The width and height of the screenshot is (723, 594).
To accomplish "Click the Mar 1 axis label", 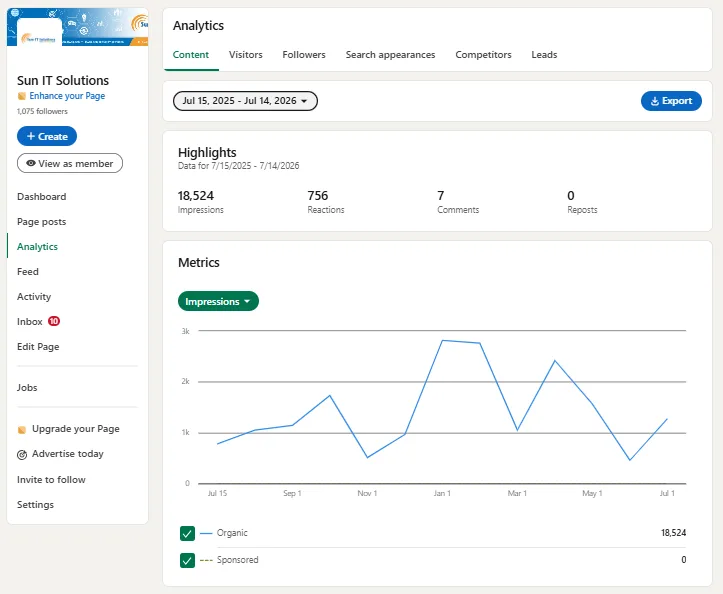I will pyautogui.click(x=517, y=493).
